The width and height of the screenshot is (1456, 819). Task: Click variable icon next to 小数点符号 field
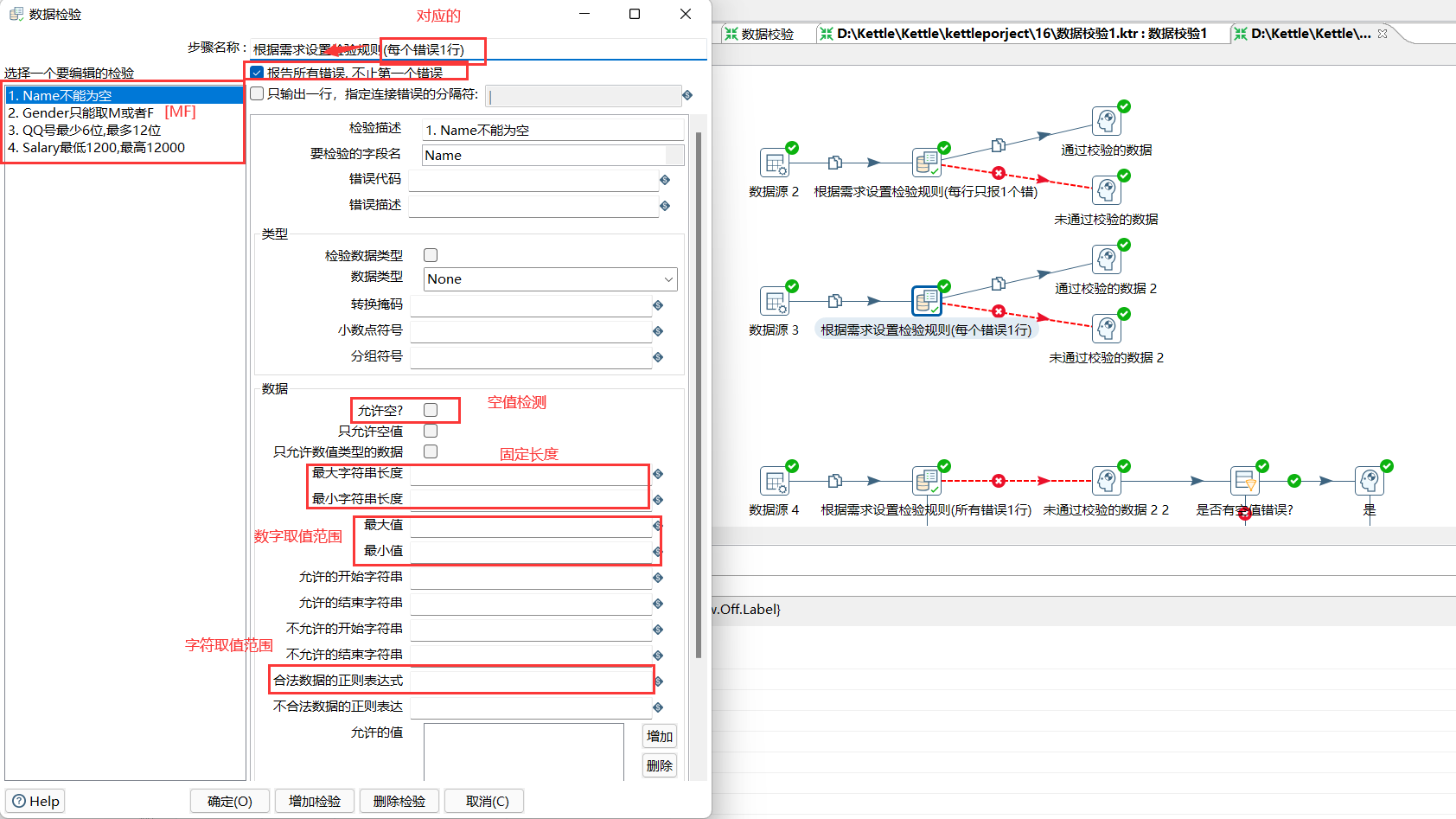click(x=658, y=331)
